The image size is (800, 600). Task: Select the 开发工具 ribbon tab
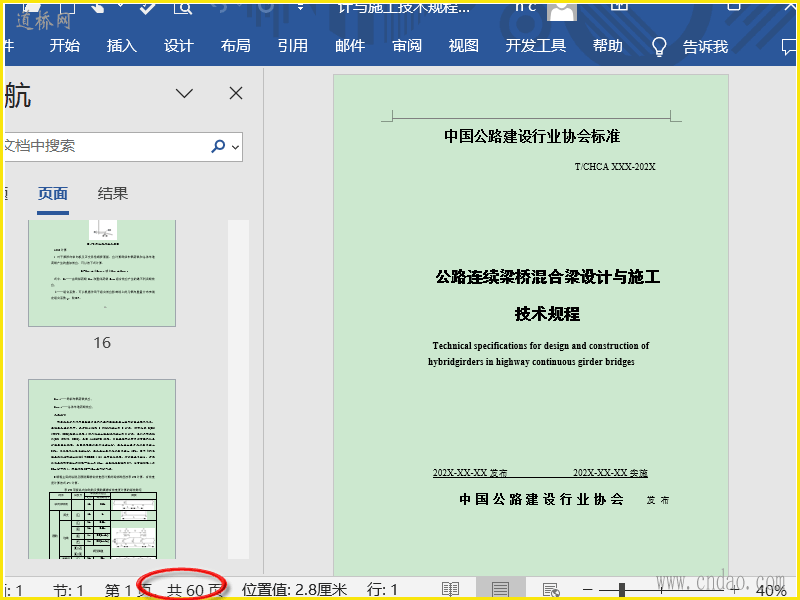(x=536, y=46)
